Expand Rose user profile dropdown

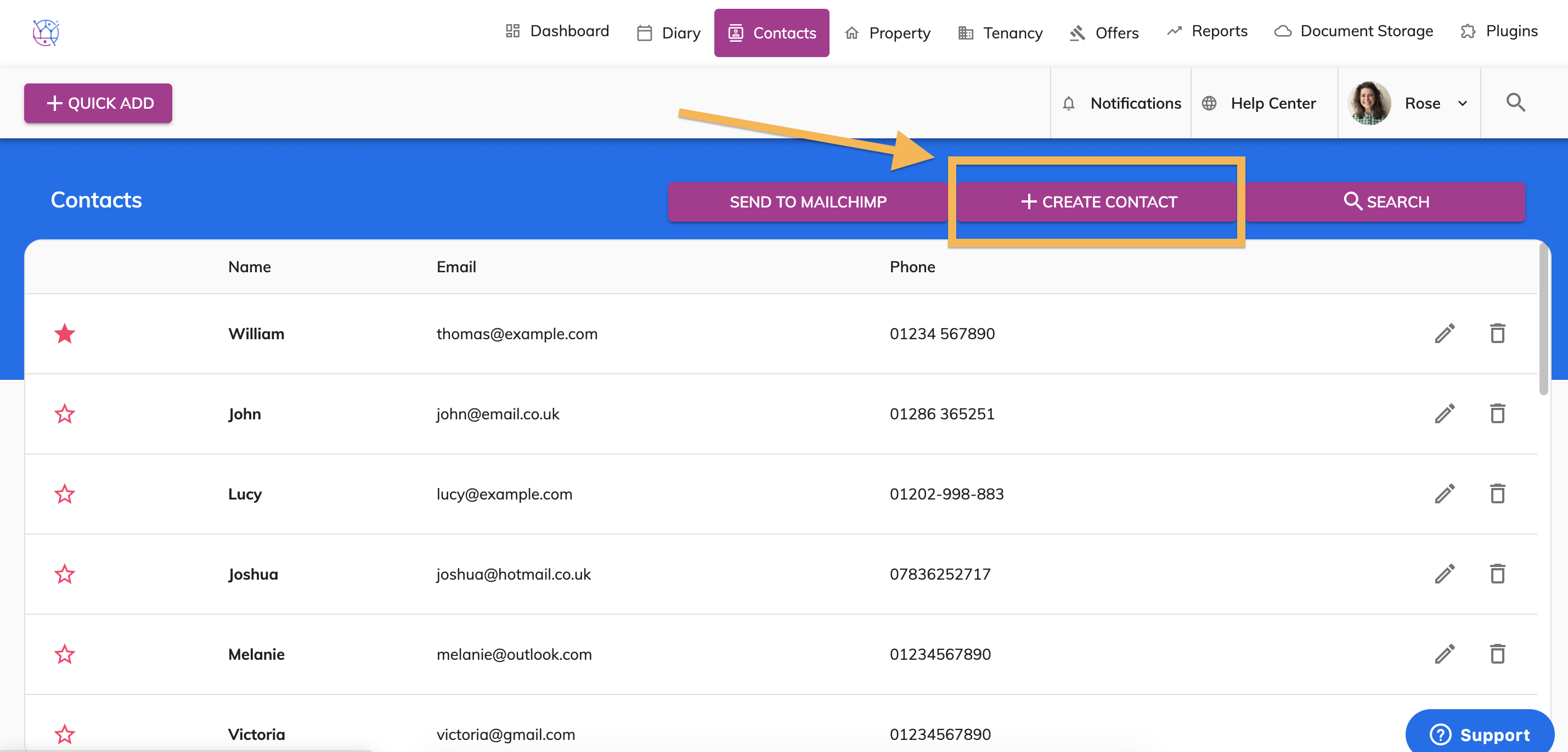1462,104
